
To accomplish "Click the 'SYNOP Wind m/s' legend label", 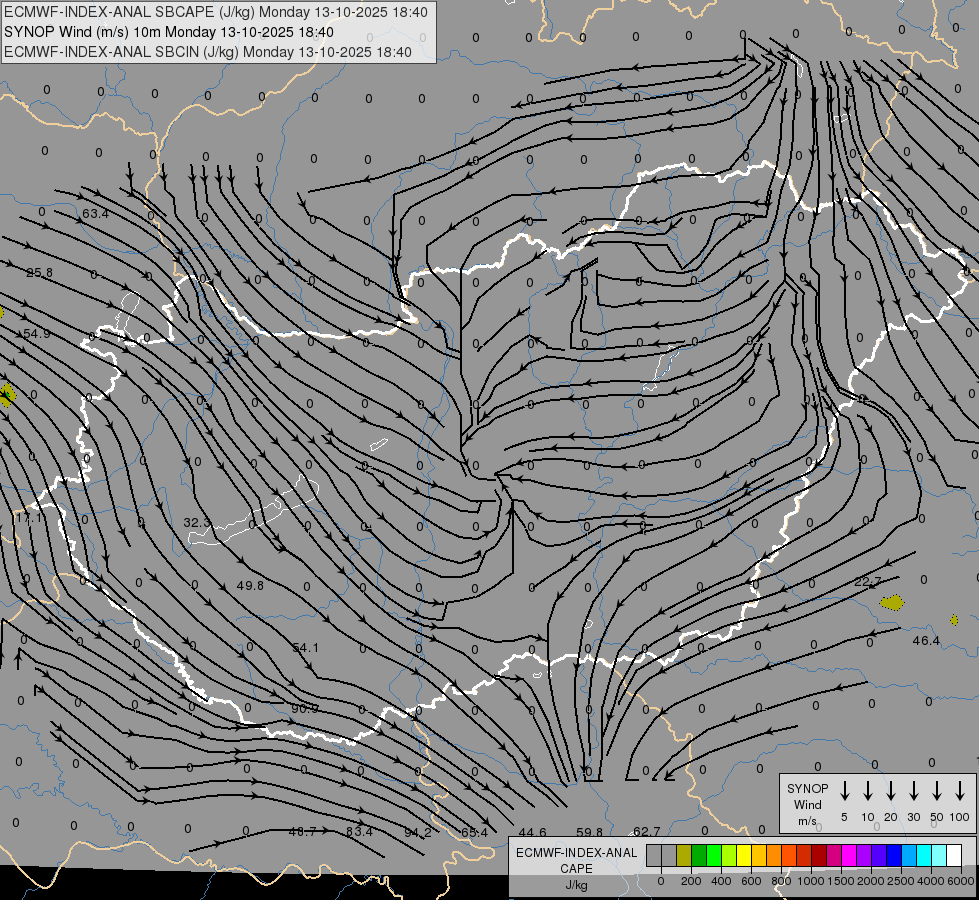I will tap(807, 804).
